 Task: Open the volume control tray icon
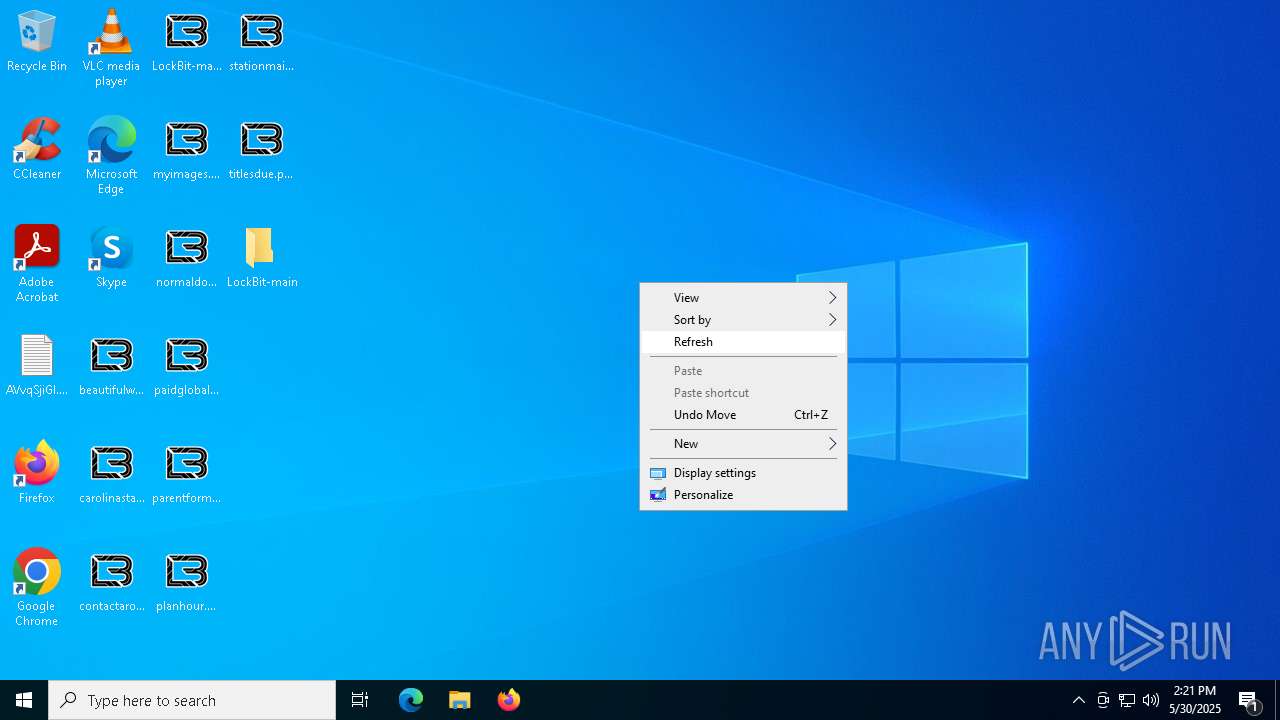tap(1151, 700)
